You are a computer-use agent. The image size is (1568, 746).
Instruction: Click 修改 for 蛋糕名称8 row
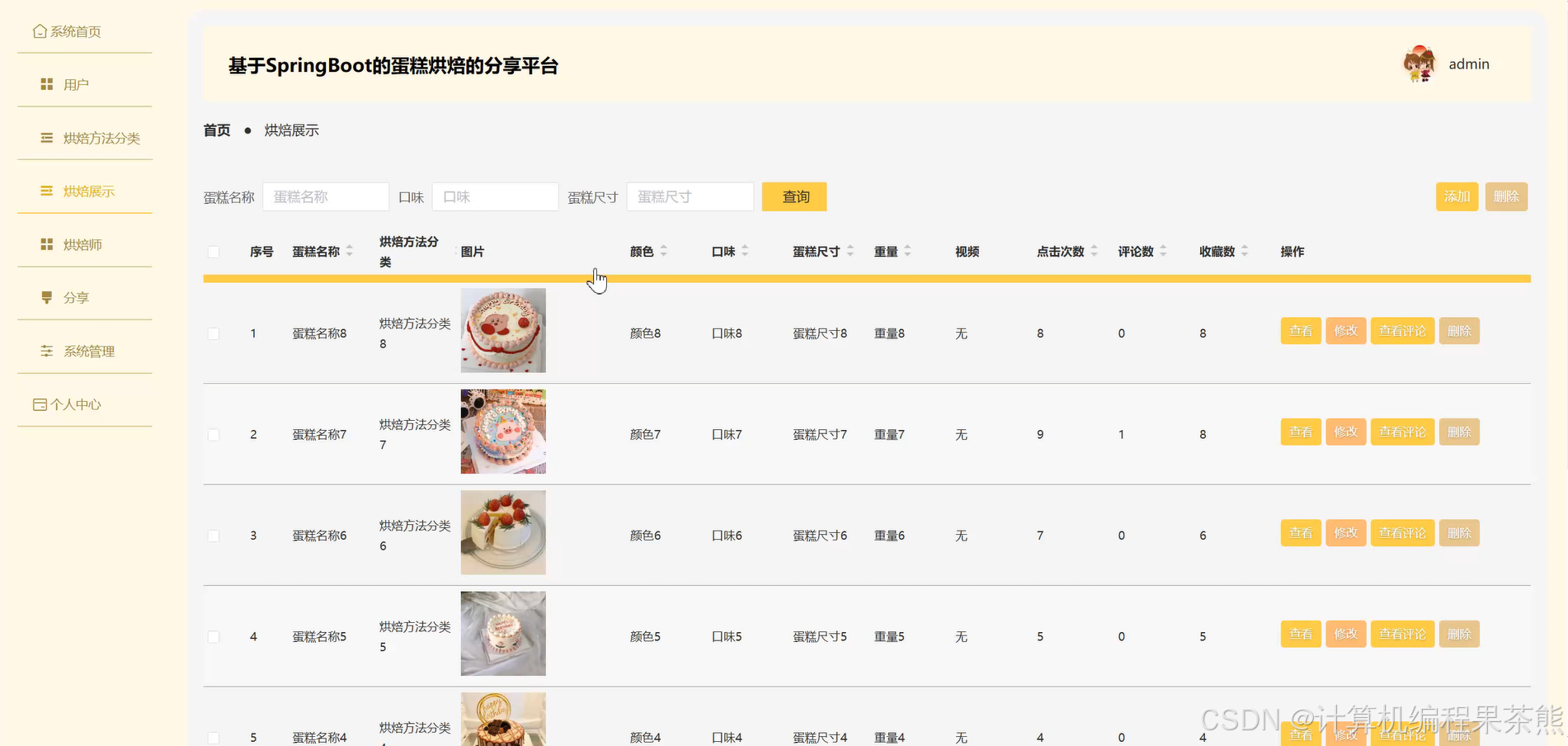[1346, 331]
